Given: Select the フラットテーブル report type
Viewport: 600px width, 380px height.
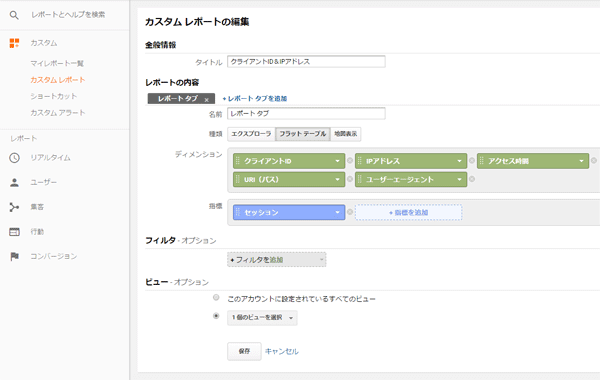Looking at the screenshot, I should pos(303,134).
